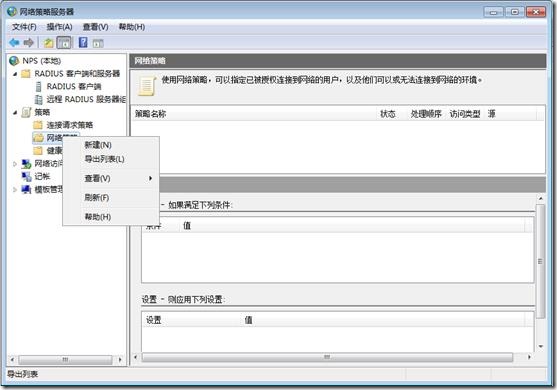Open the 帮助(H) menu in menu bar

pos(131,27)
